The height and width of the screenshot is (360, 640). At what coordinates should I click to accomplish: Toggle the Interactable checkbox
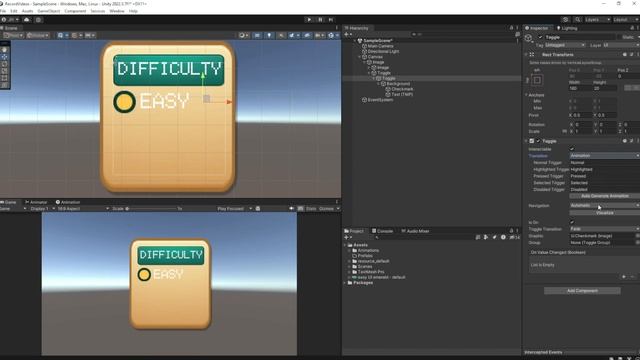click(572, 149)
